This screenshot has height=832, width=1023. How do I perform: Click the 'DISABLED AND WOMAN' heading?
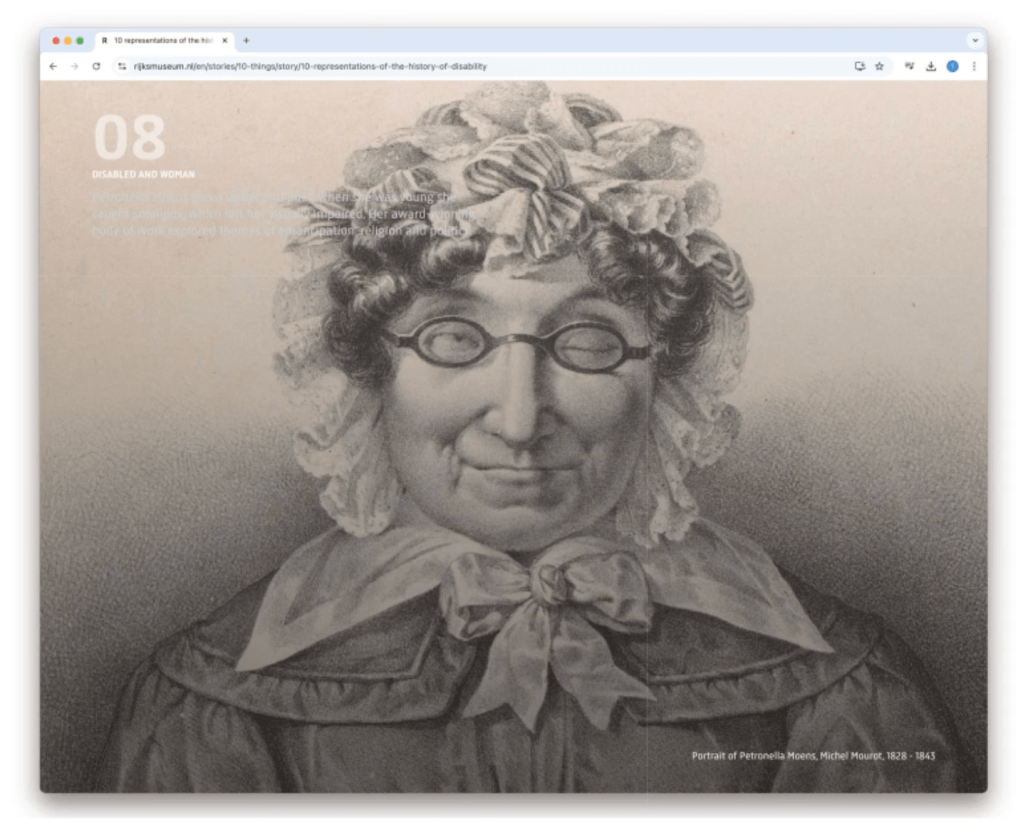[x=143, y=174]
